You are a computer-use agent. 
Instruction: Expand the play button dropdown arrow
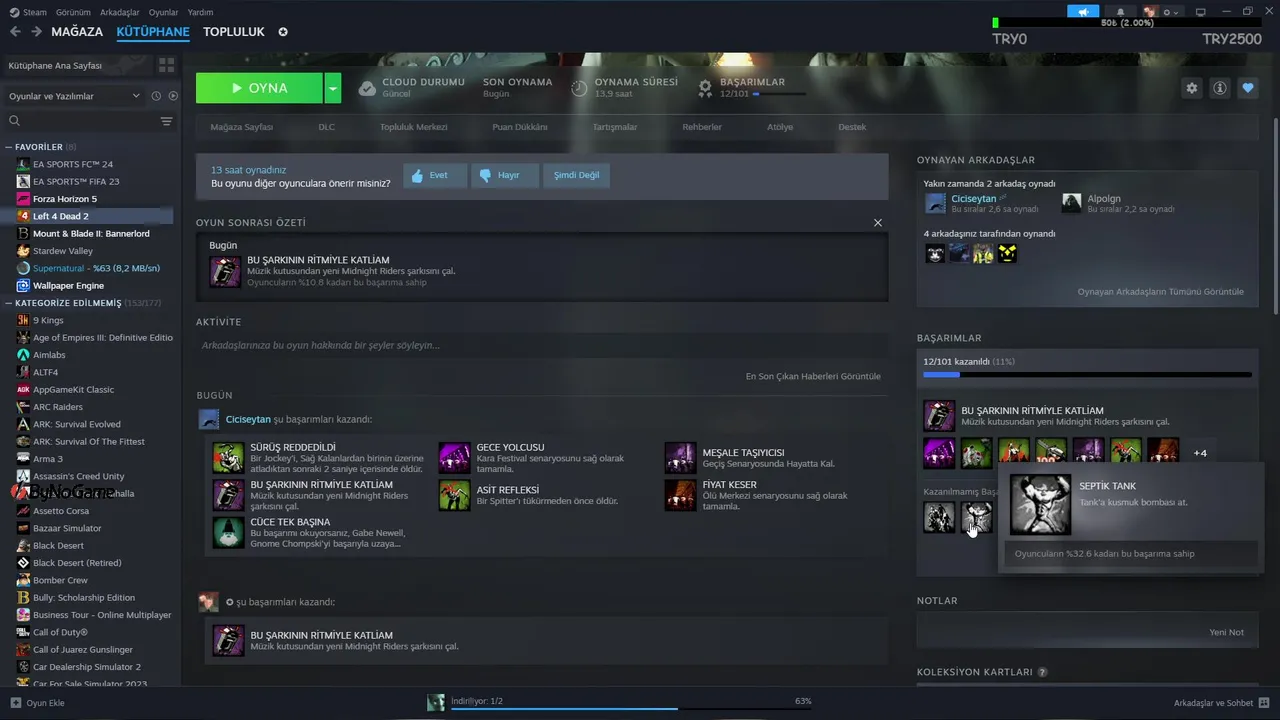(333, 88)
